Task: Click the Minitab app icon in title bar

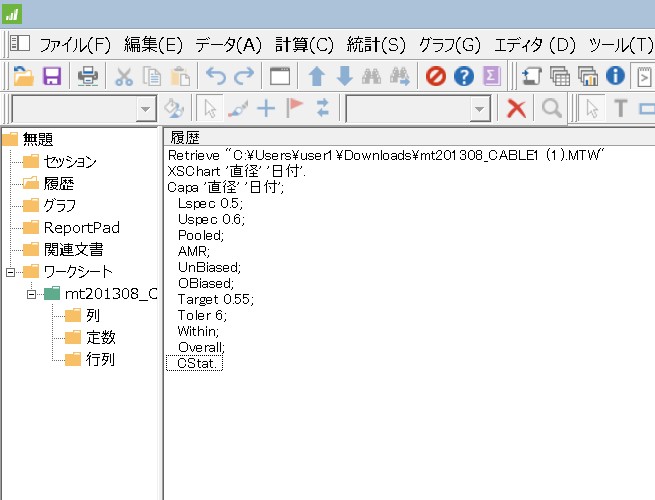Action: point(12,14)
